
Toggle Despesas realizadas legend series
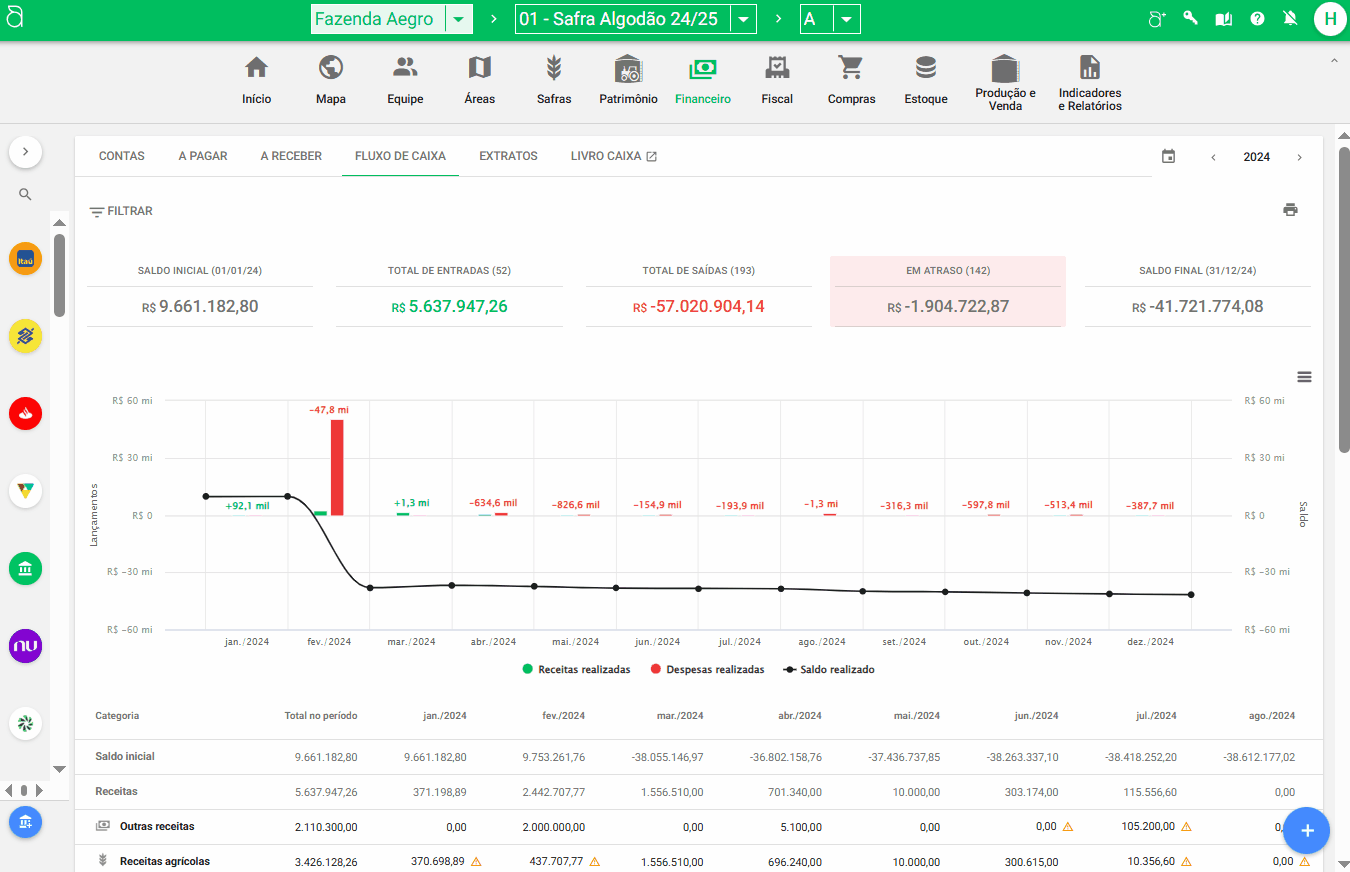point(706,669)
